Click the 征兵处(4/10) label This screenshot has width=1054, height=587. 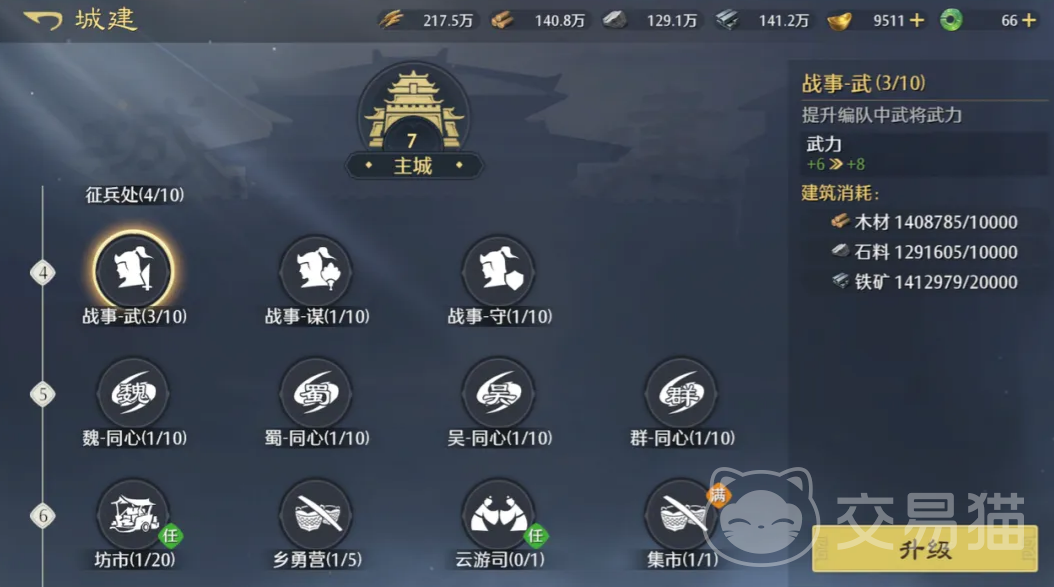[134, 195]
